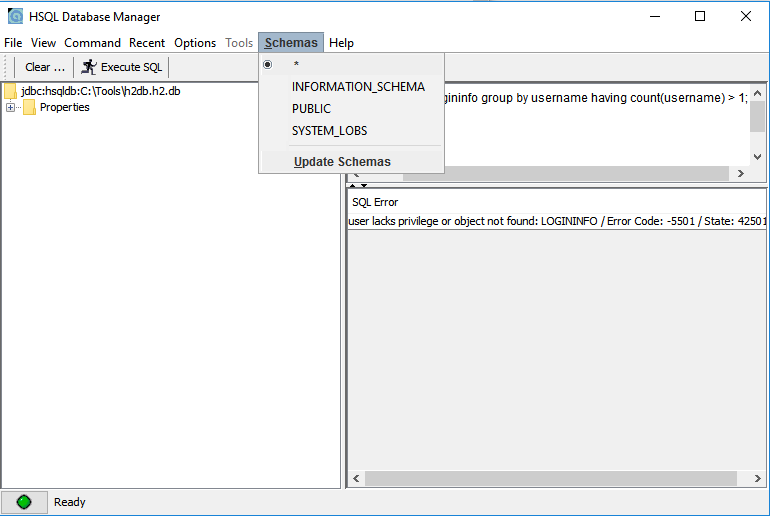The height and width of the screenshot is (516, 770).
Task: Click the jdbc:hsqldb database folder icon
Action: (10, 91)
